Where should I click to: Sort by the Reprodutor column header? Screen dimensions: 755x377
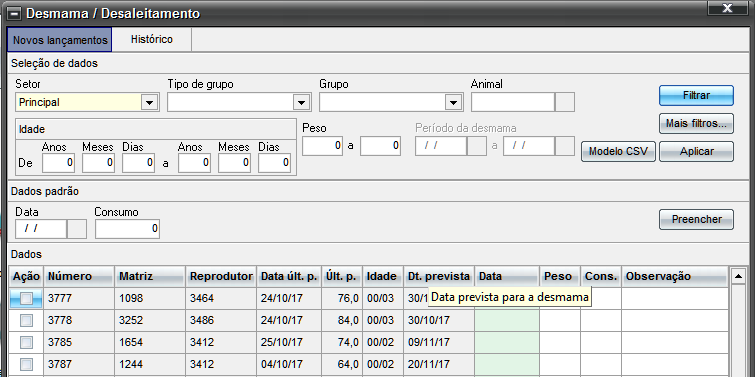point(221,276)
